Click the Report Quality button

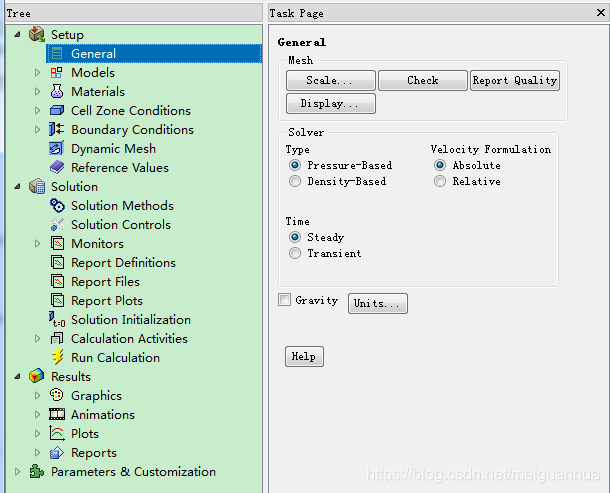point(514,81)
